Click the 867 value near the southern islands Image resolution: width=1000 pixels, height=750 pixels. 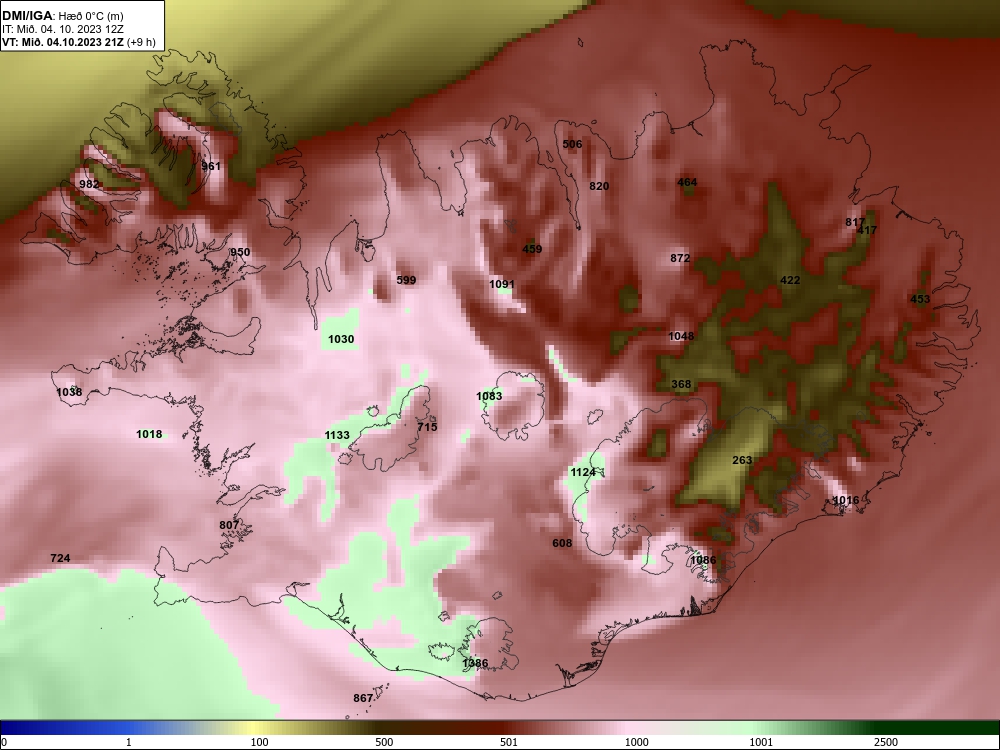click(x=363, y=698)
